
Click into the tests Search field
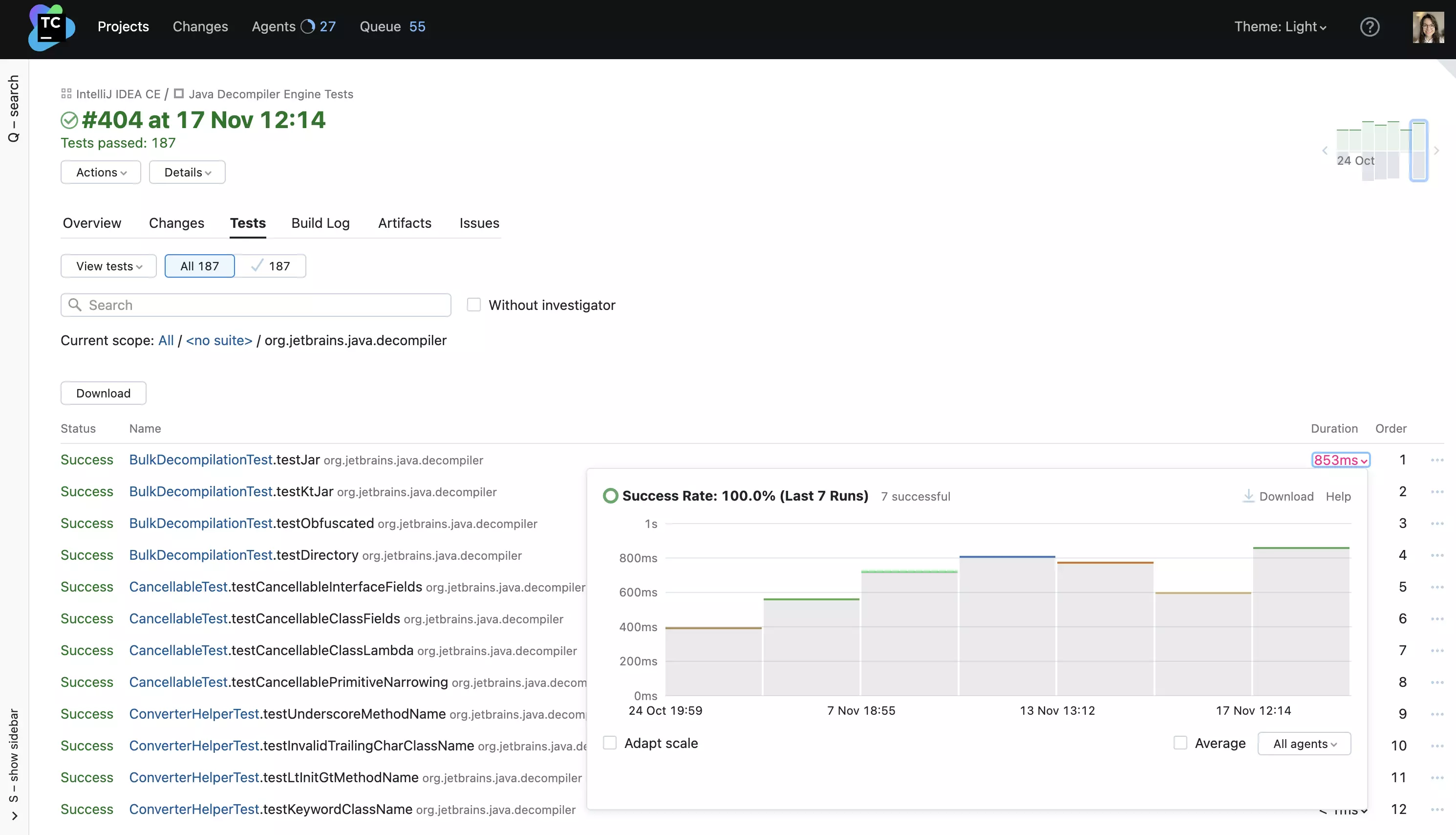point(263,305)
